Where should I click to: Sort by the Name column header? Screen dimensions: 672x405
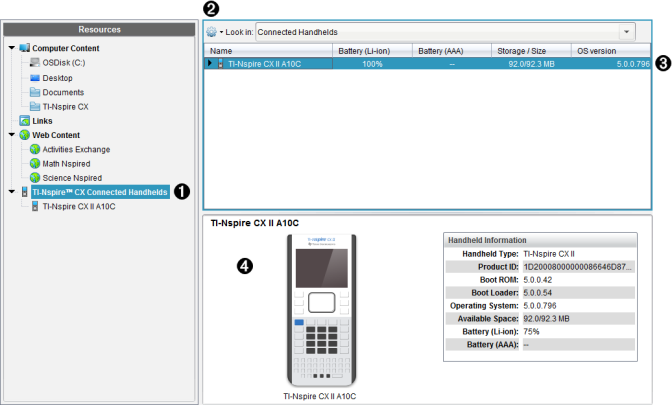pyautogui.click(x=267, y=50)
